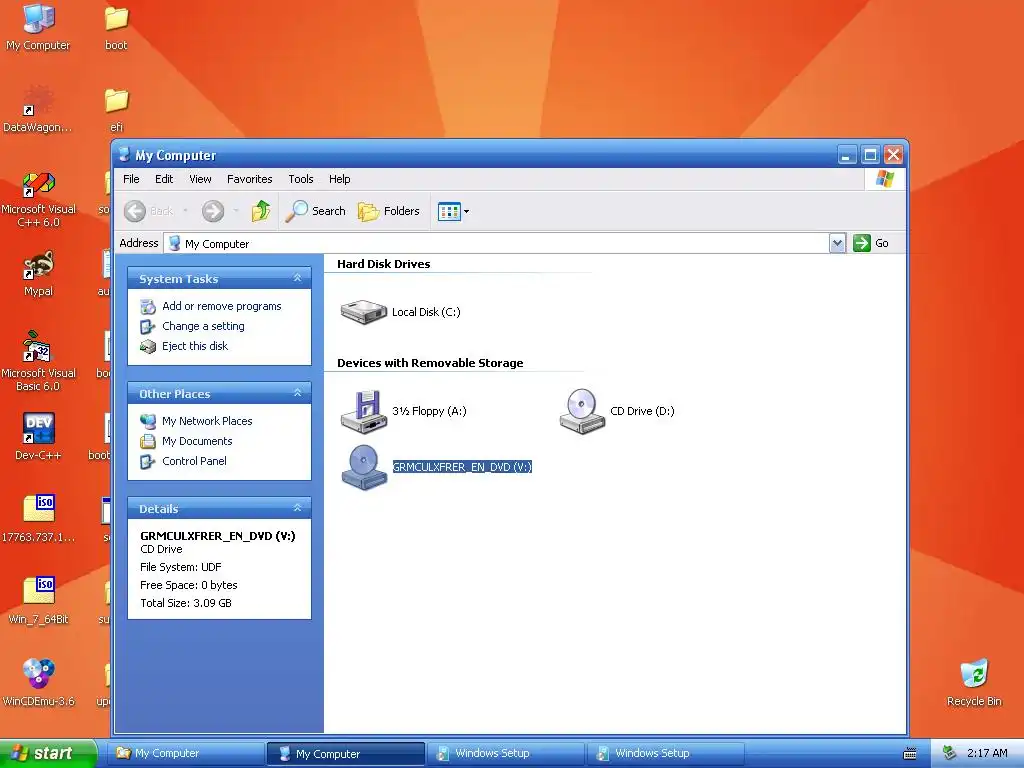Click the Safely Remove Hardware tray icon
The width and height of the screenshot is (1024, 768).
pos(950,754)
